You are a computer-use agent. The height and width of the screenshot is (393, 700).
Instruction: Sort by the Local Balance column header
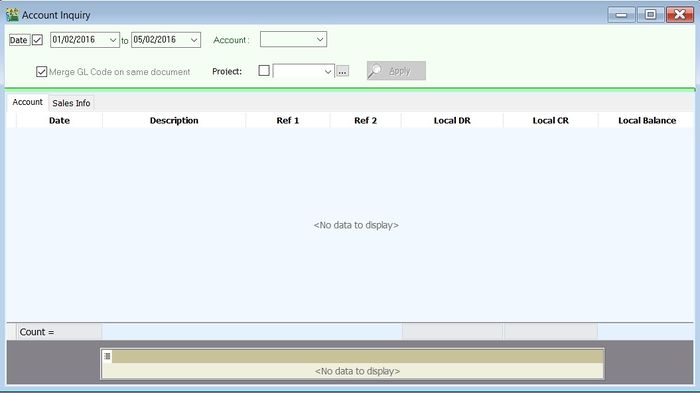point(646,120)
